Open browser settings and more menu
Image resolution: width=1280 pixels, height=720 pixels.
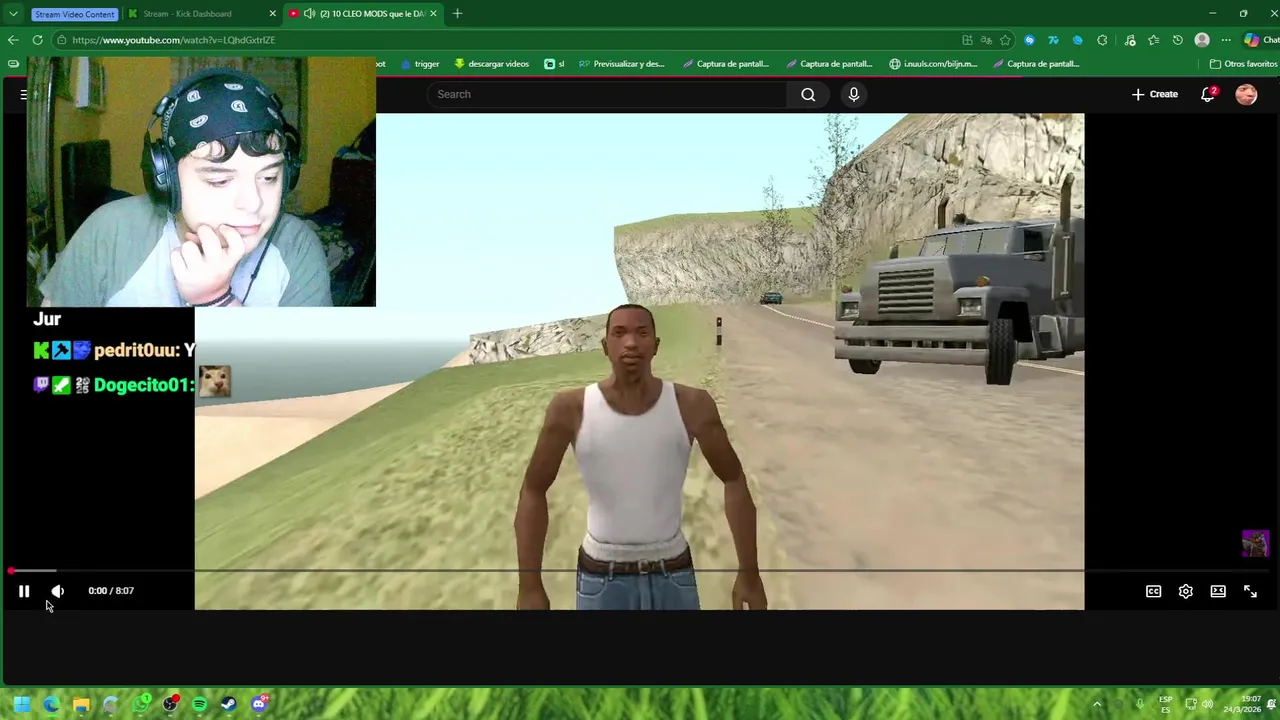[1226, 40]
